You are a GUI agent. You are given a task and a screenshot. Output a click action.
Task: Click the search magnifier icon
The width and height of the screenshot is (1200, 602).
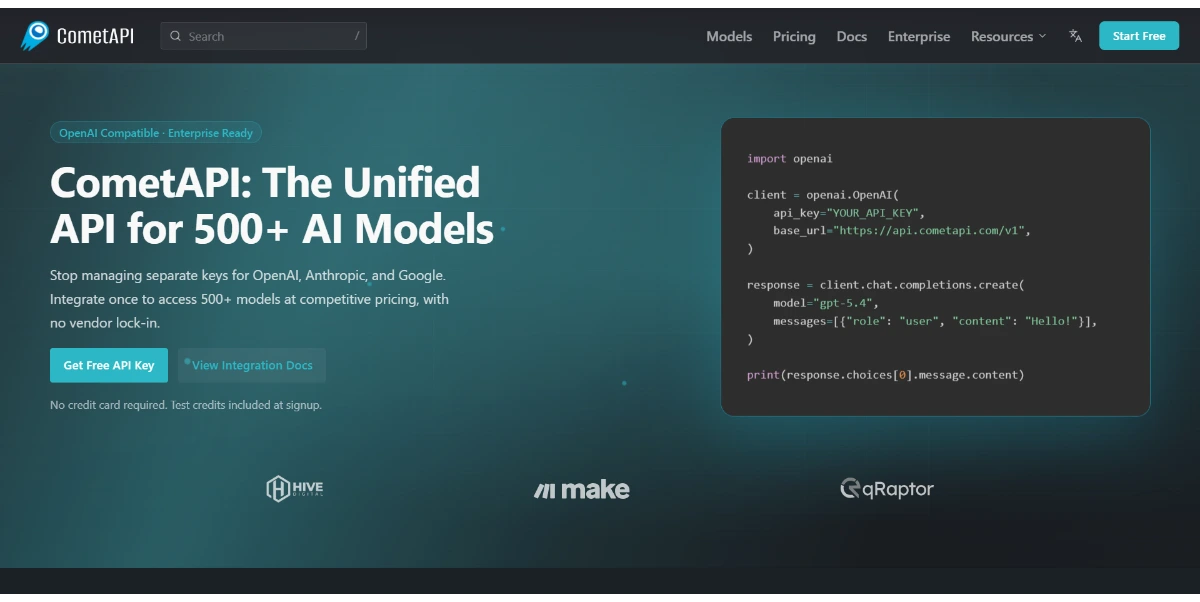(x=176, y=36)
